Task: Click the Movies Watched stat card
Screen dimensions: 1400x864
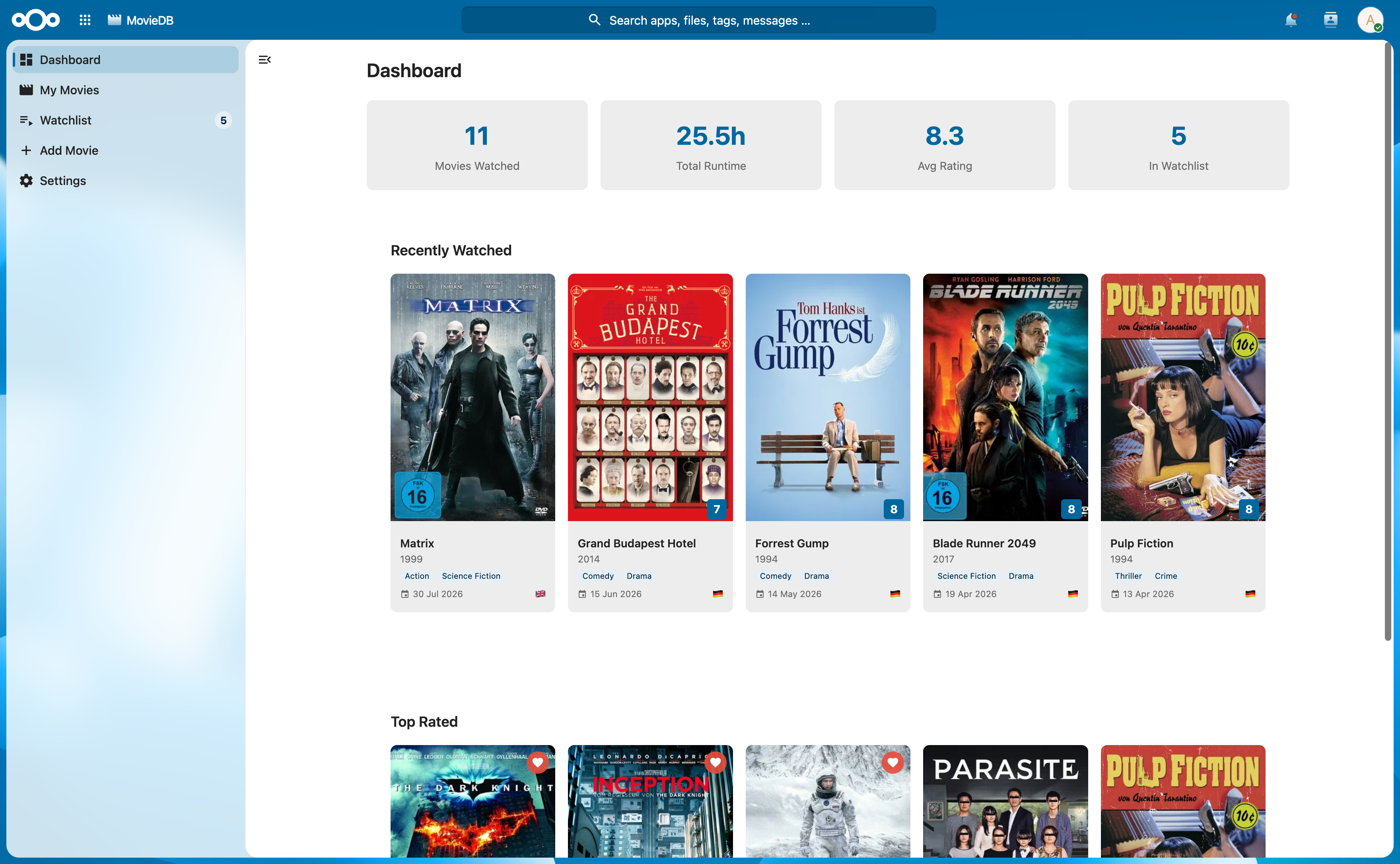Action: coord(477,145)
